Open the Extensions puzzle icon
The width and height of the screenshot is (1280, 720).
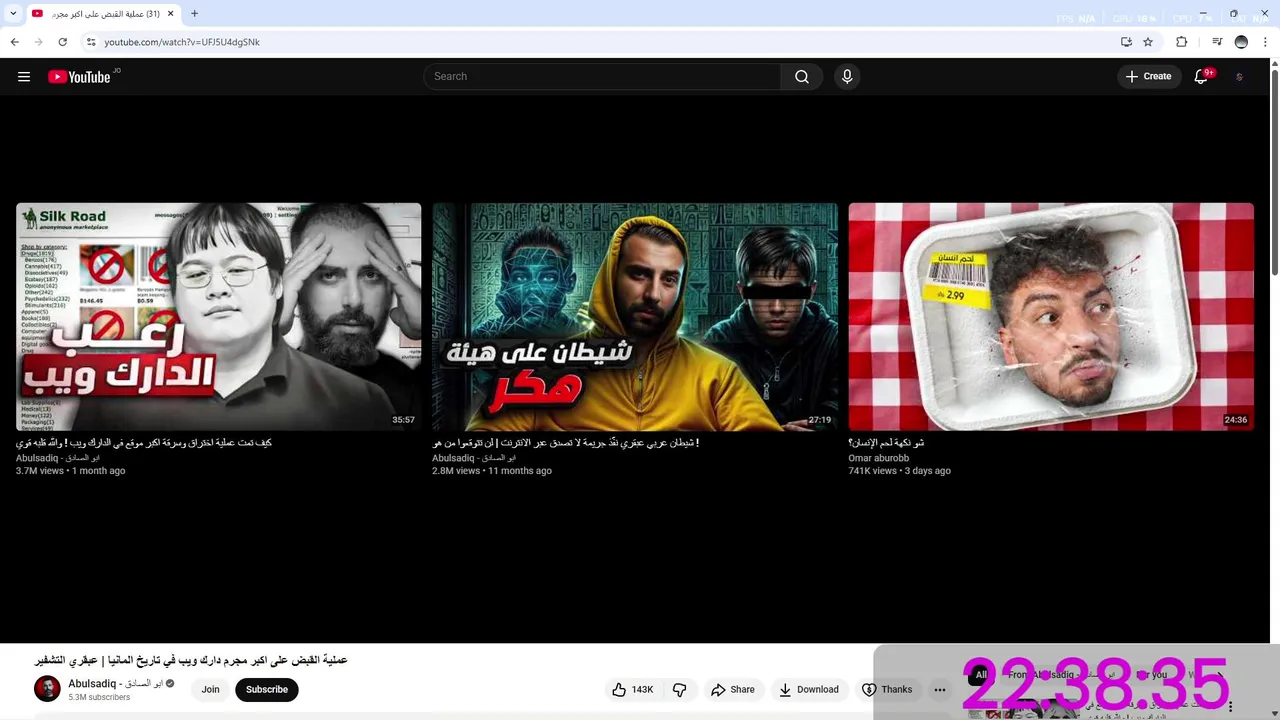1182,42
